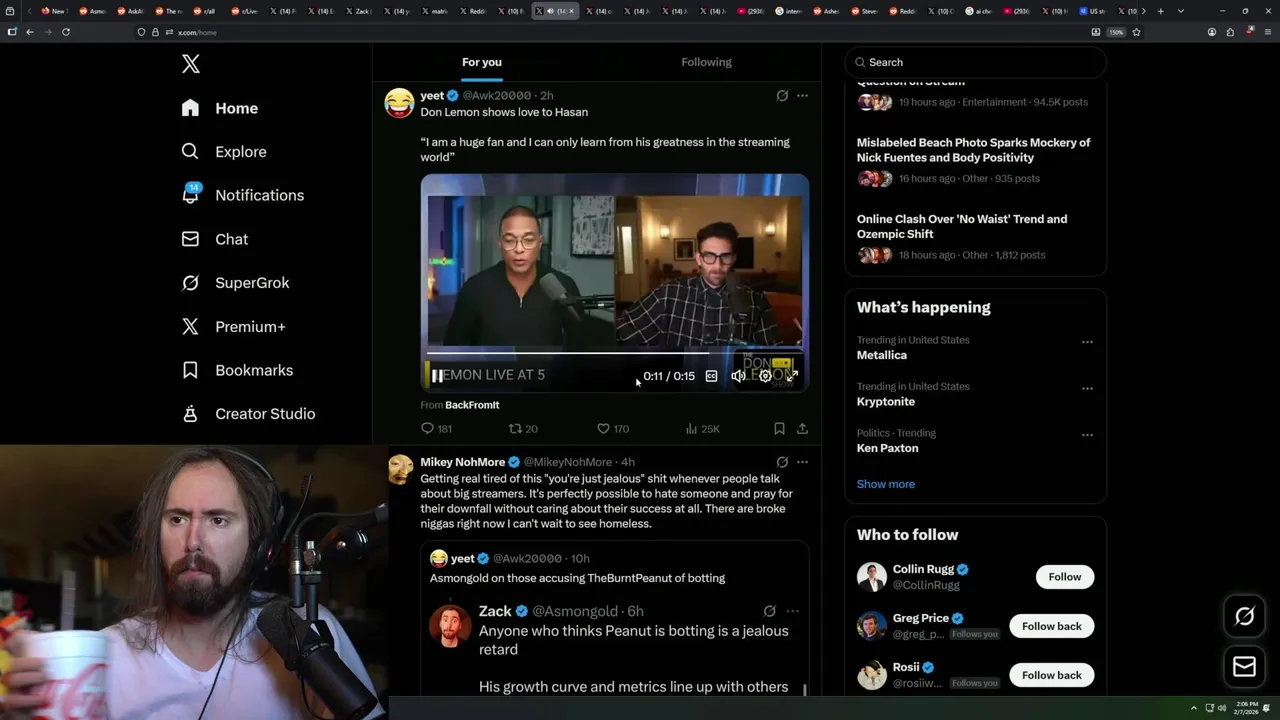This screenshot has height=720, width=1280.
Task: Open more options on Mikey NohMore's post
Action: click(802, 462)
